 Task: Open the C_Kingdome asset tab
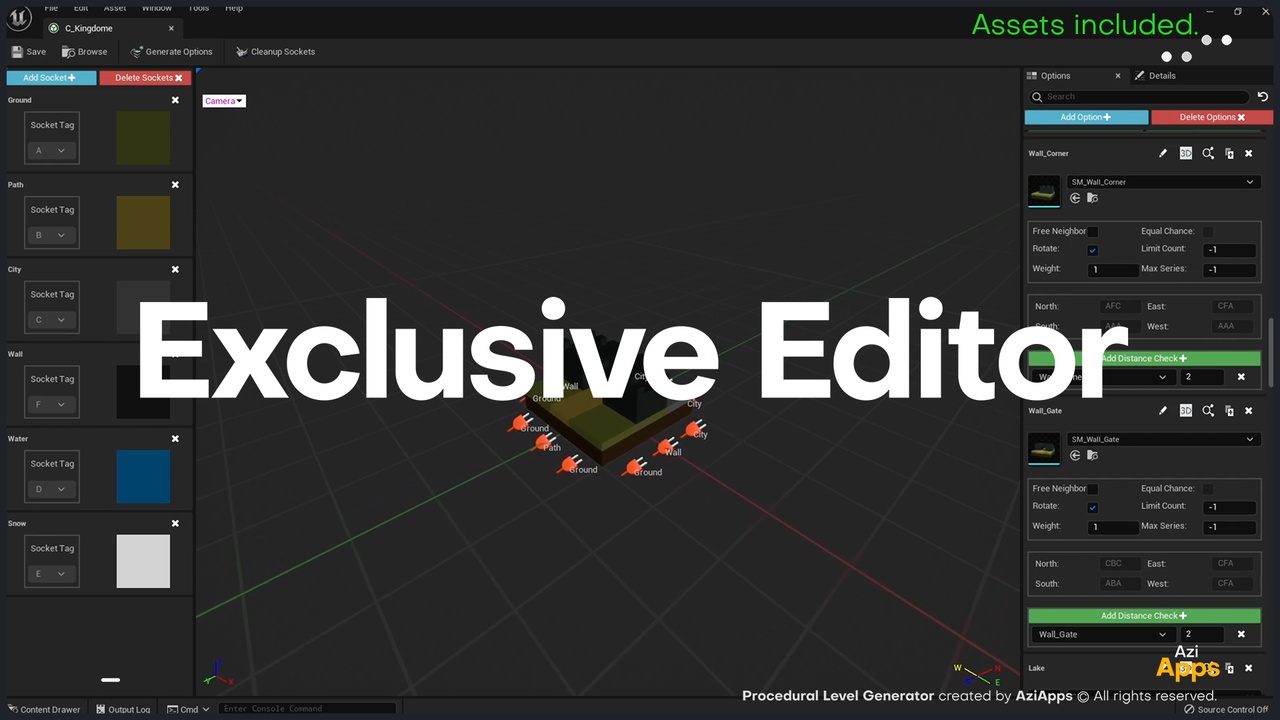click(x=112, y=28)
